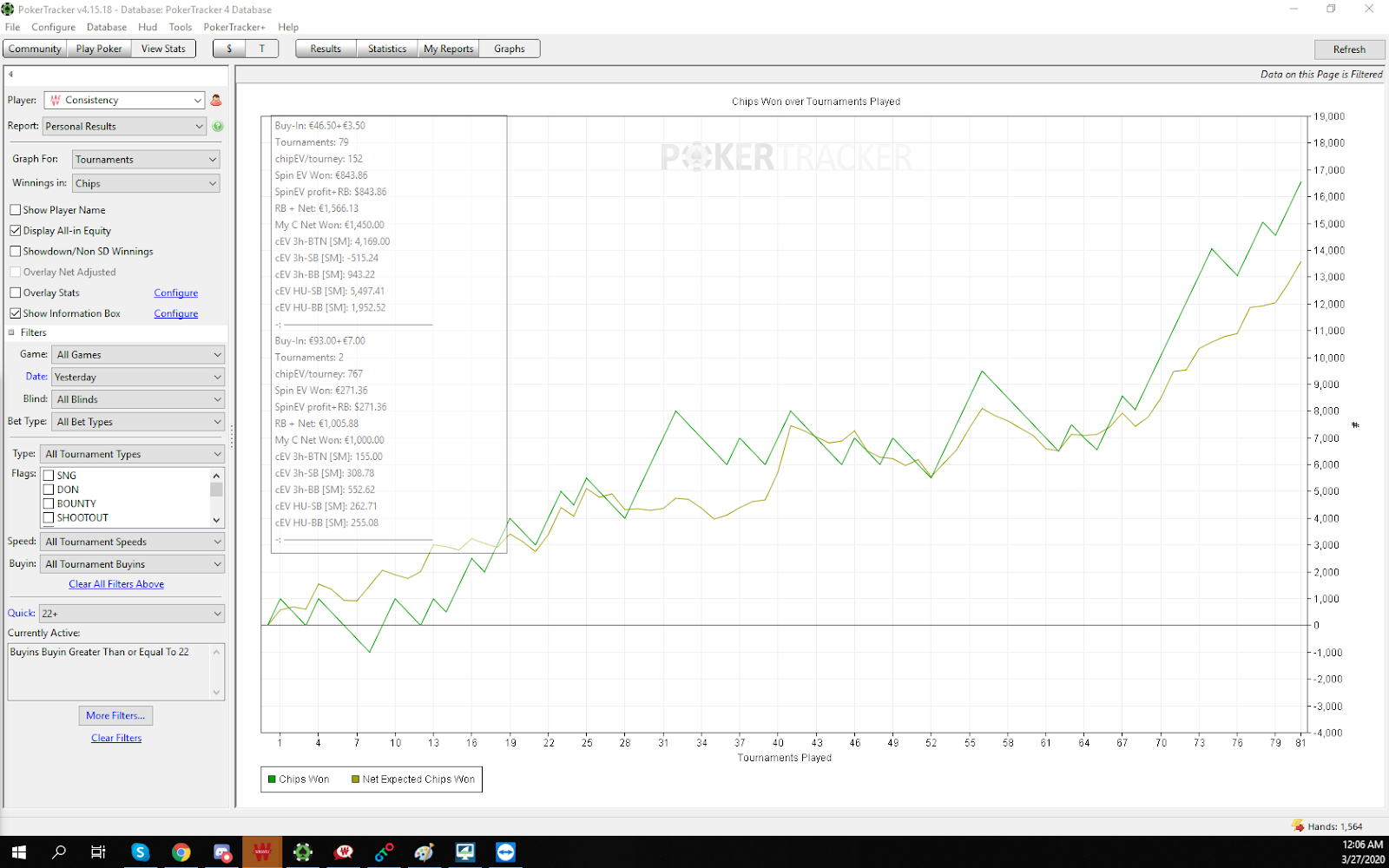Open TeamViewer from the taskbar
Viewport: 1389px width, 868px height.
pos(505,852)
